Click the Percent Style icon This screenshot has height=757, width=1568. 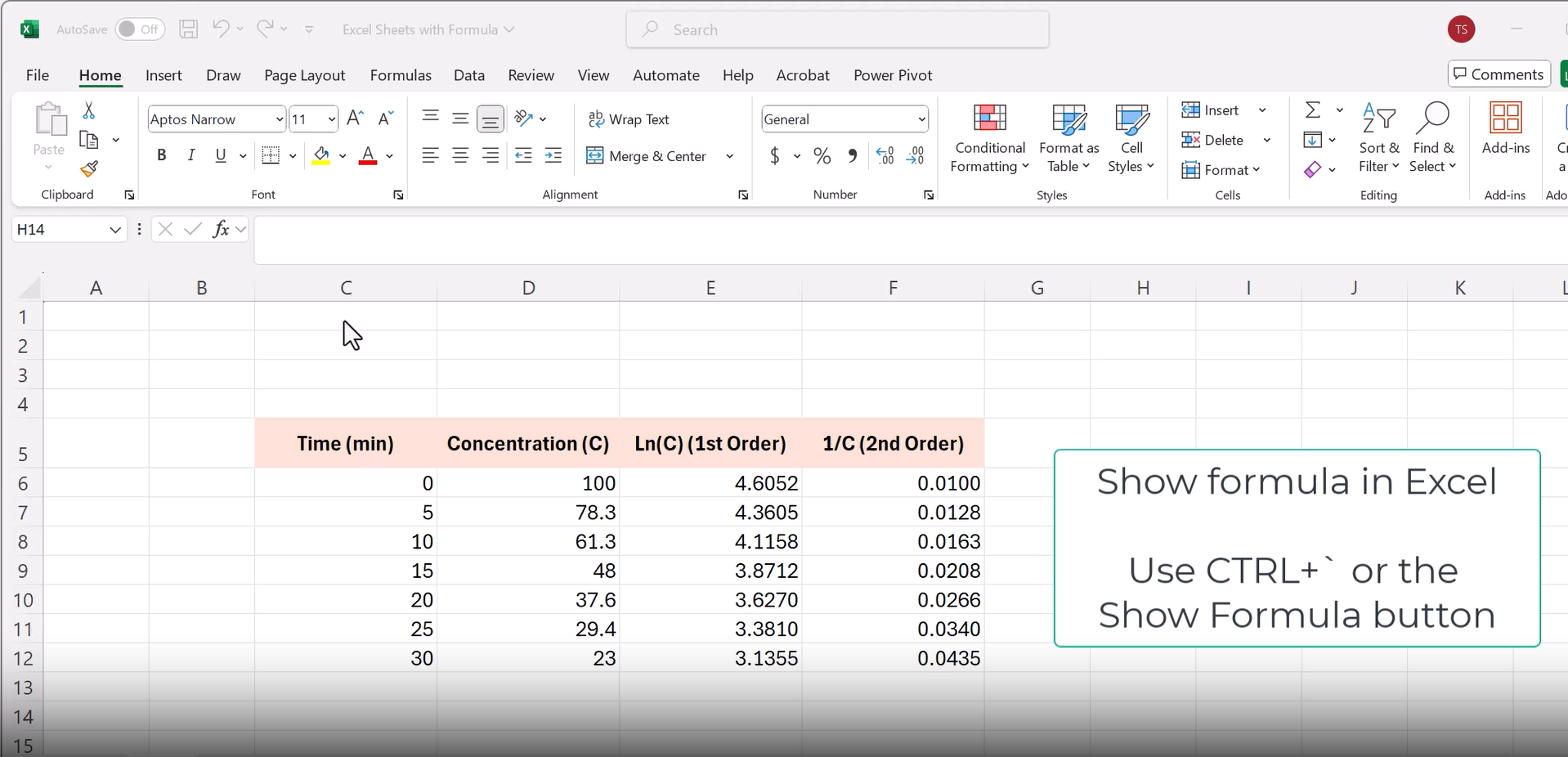tap(822, 156)
